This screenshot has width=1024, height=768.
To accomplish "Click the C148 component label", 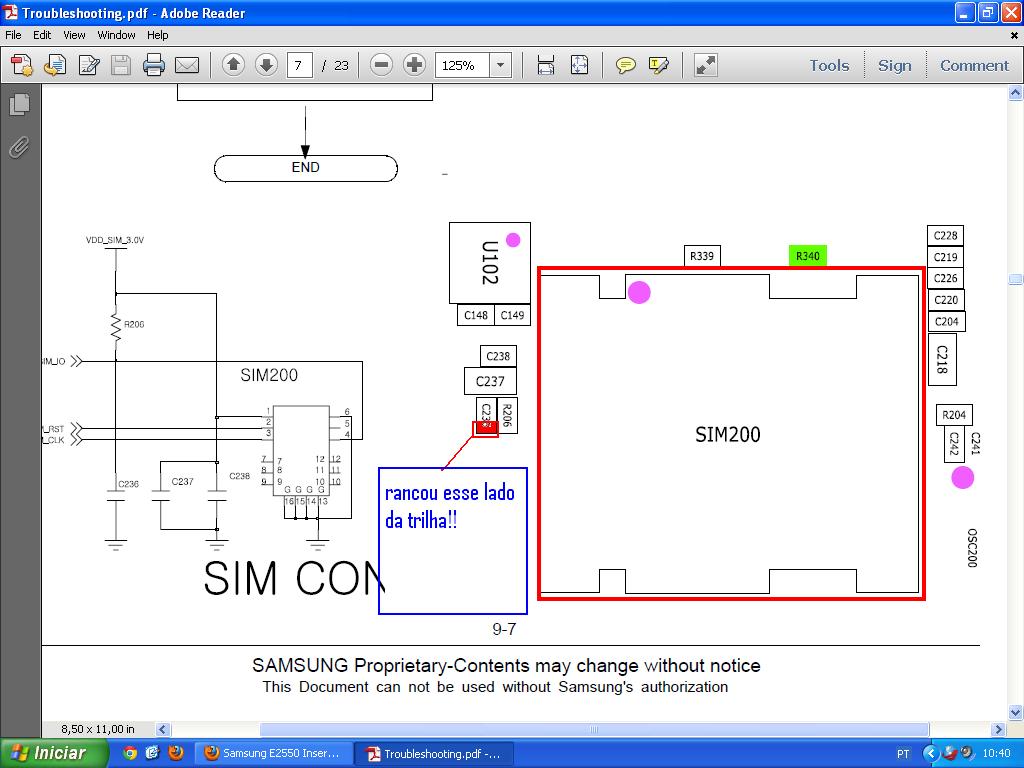I will tap(475, 315).
